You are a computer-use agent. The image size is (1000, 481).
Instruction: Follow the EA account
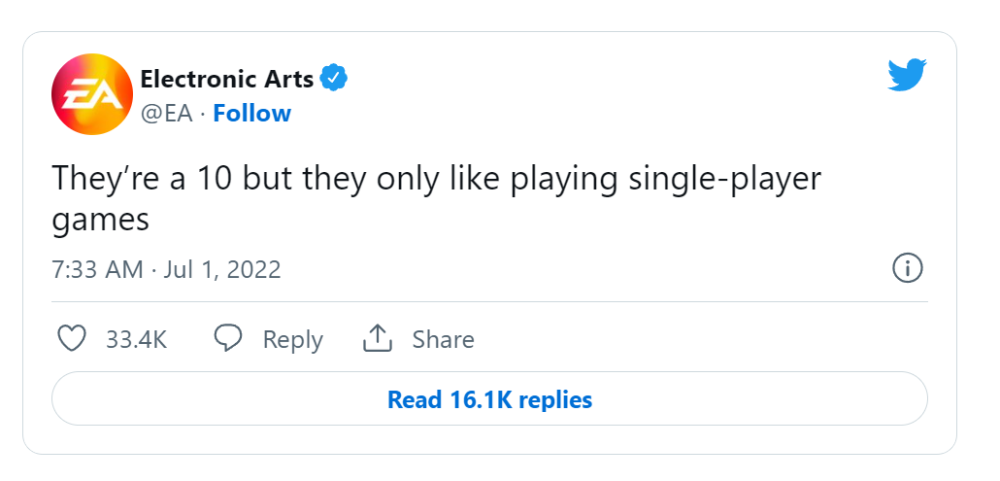click(252, 114)
